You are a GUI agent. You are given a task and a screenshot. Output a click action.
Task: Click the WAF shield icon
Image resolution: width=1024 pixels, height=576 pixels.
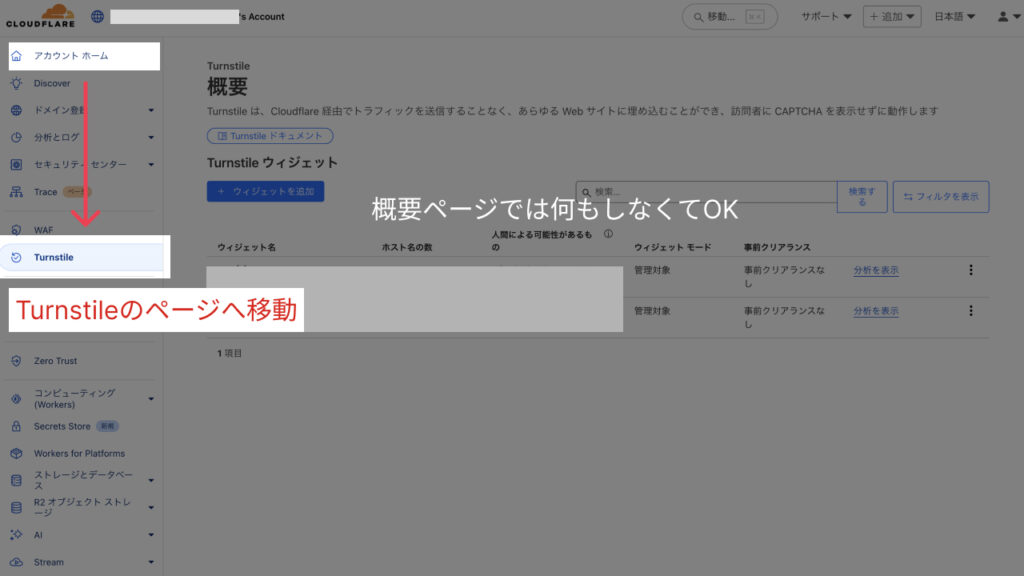(16, 230)
